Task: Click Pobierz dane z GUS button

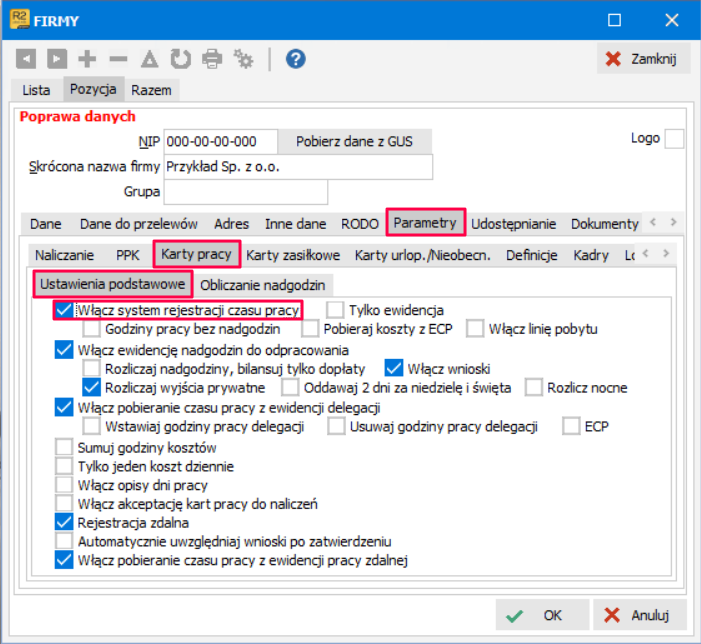Action: 354,142
